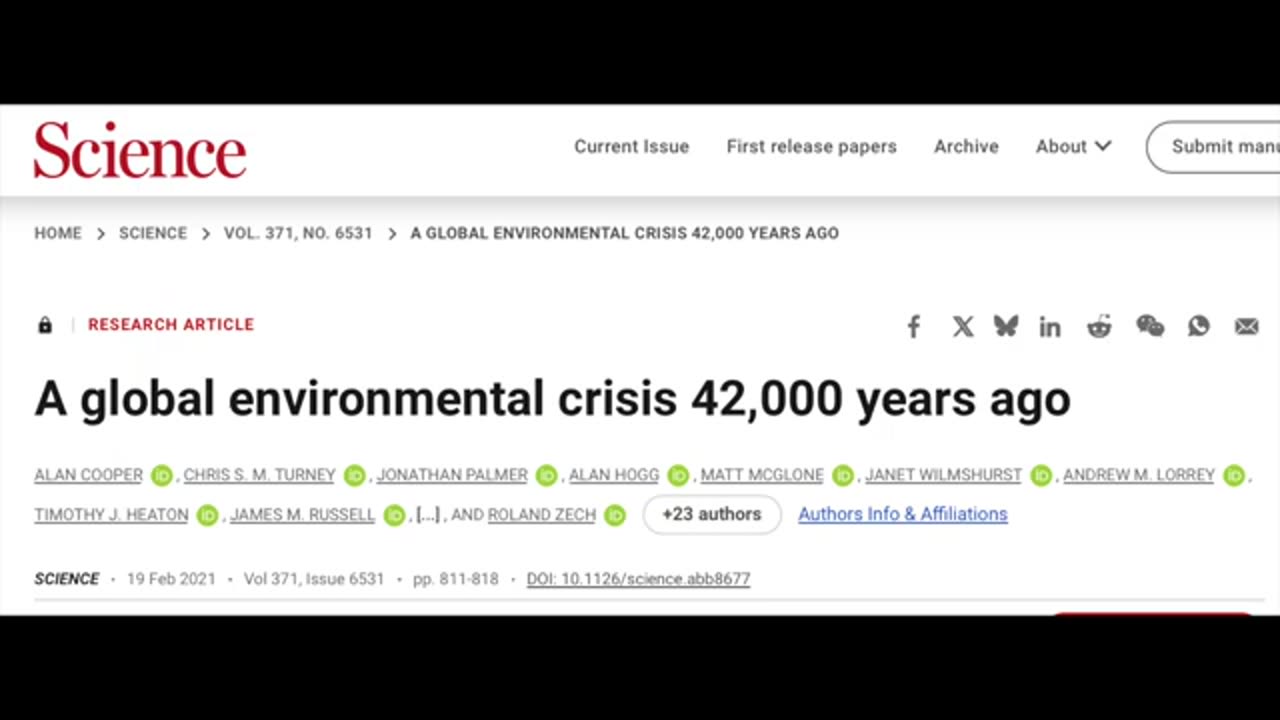
Task: Open Alan Cooper's ORCID iD icon
Action: pyautogui.click(x=161, y=476)
